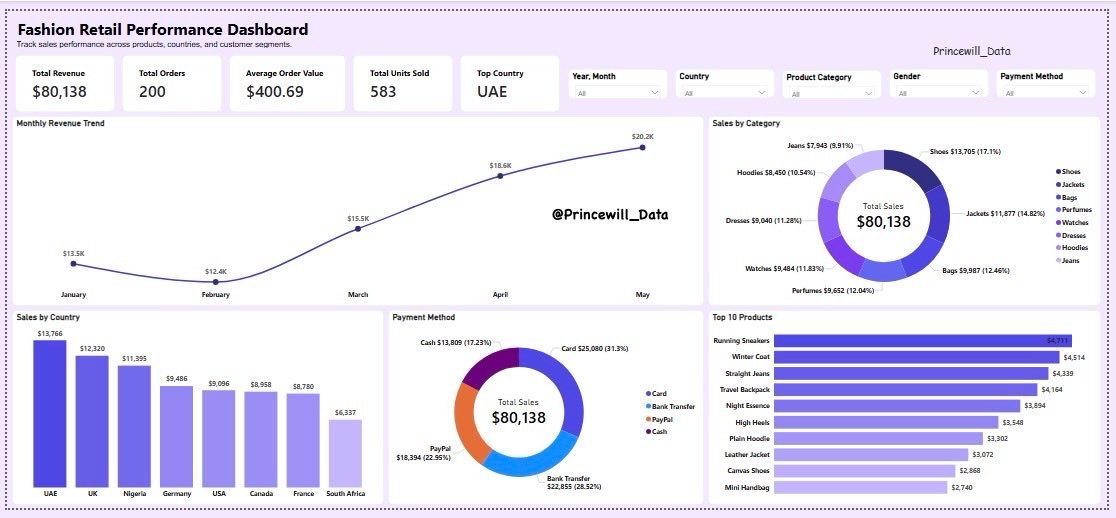The width and height of the screenshot is (1116, 518).
Task: Click the Leather Jacket product bar
Action: (x=871, y=455)
